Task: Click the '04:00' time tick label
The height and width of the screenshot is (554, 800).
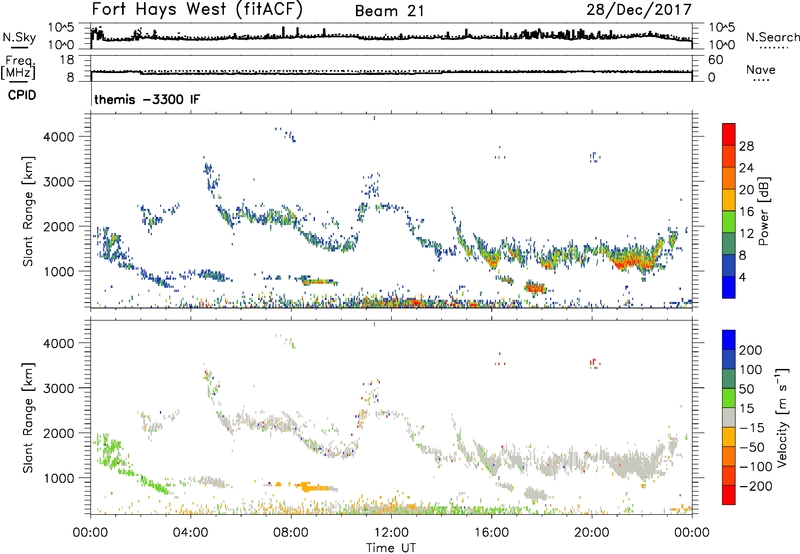Action: [191, 533]
